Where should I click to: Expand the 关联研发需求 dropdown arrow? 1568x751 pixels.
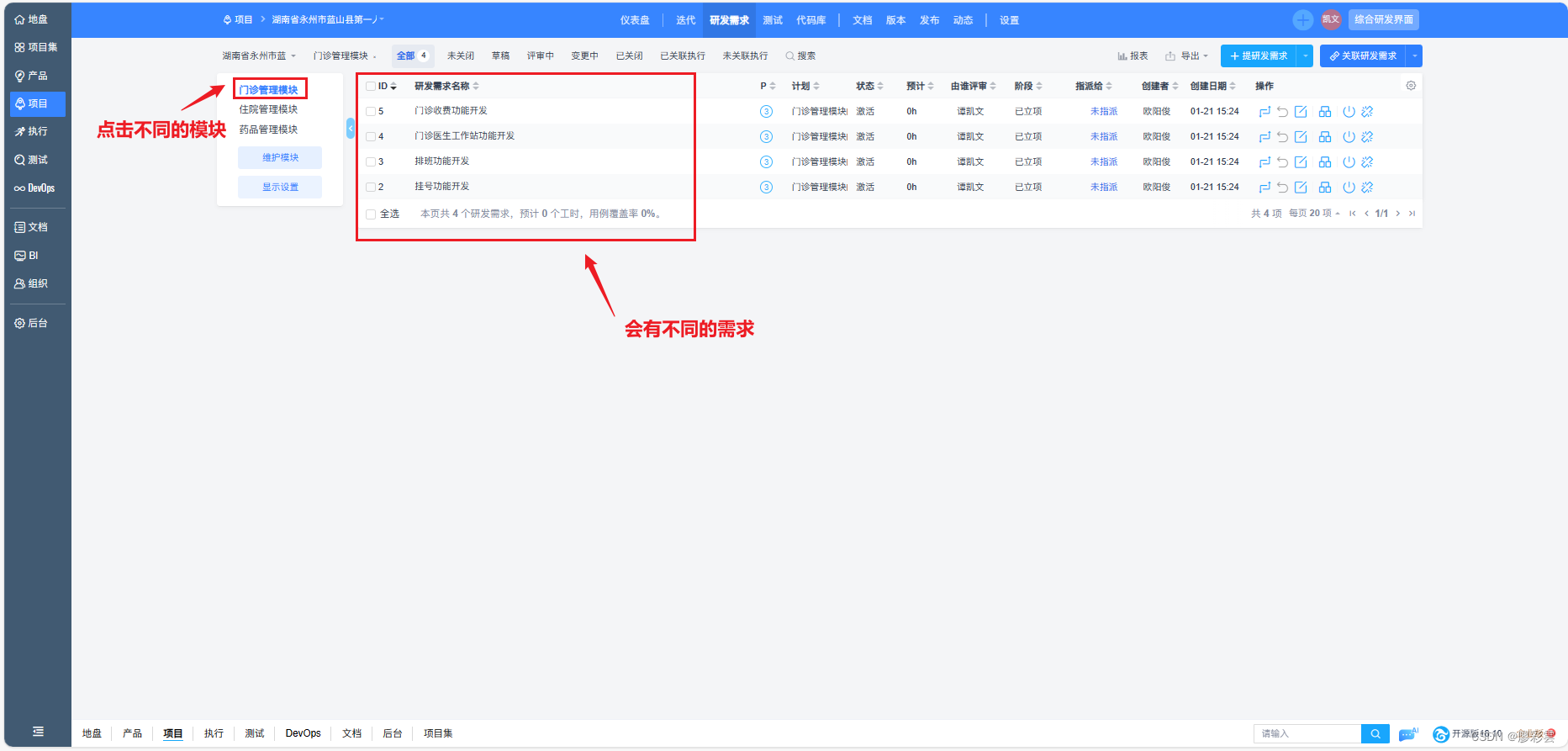click(1414, 56)
